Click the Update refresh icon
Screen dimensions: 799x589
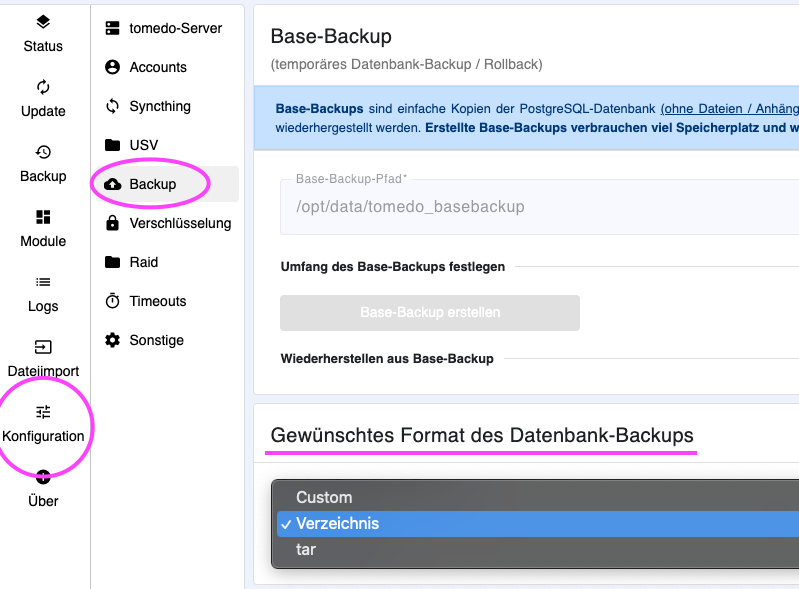[43, 87]
